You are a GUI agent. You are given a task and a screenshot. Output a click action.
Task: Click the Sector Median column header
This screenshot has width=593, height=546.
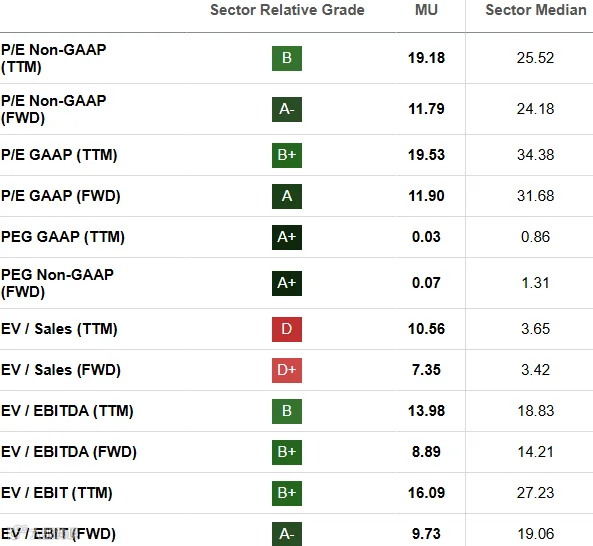click(536, 10)
